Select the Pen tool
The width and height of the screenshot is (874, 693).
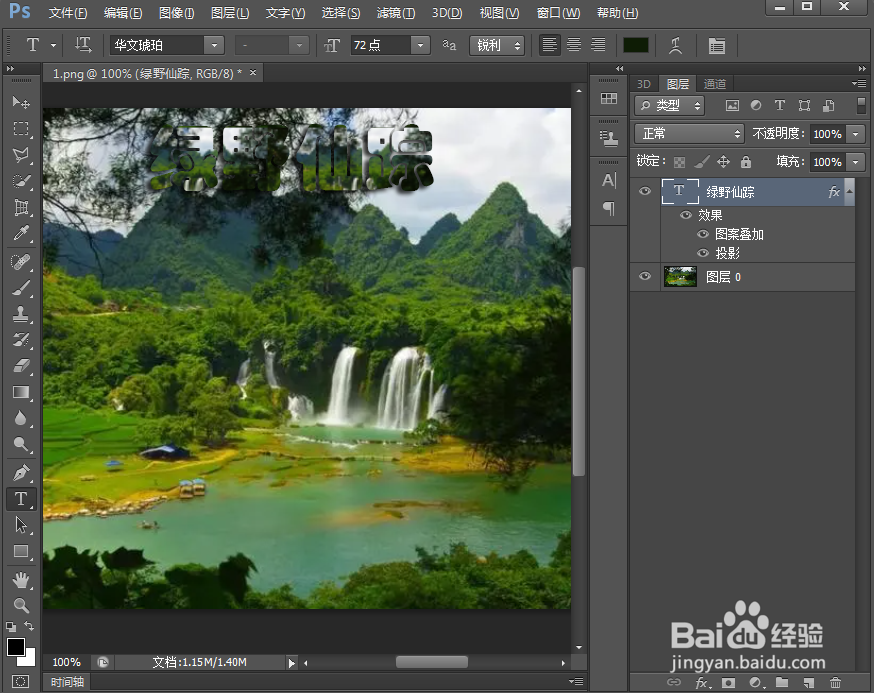click(21, 473)
